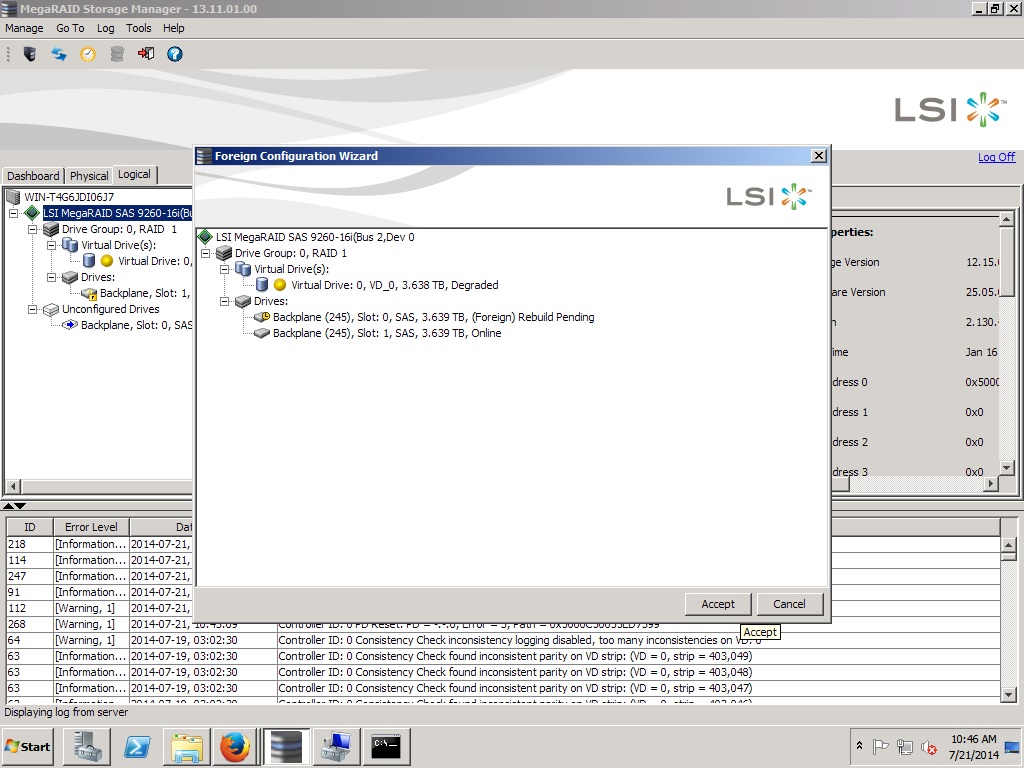
Task: Click the server icon in the toolbar
Action: click(x=30, y=54)
